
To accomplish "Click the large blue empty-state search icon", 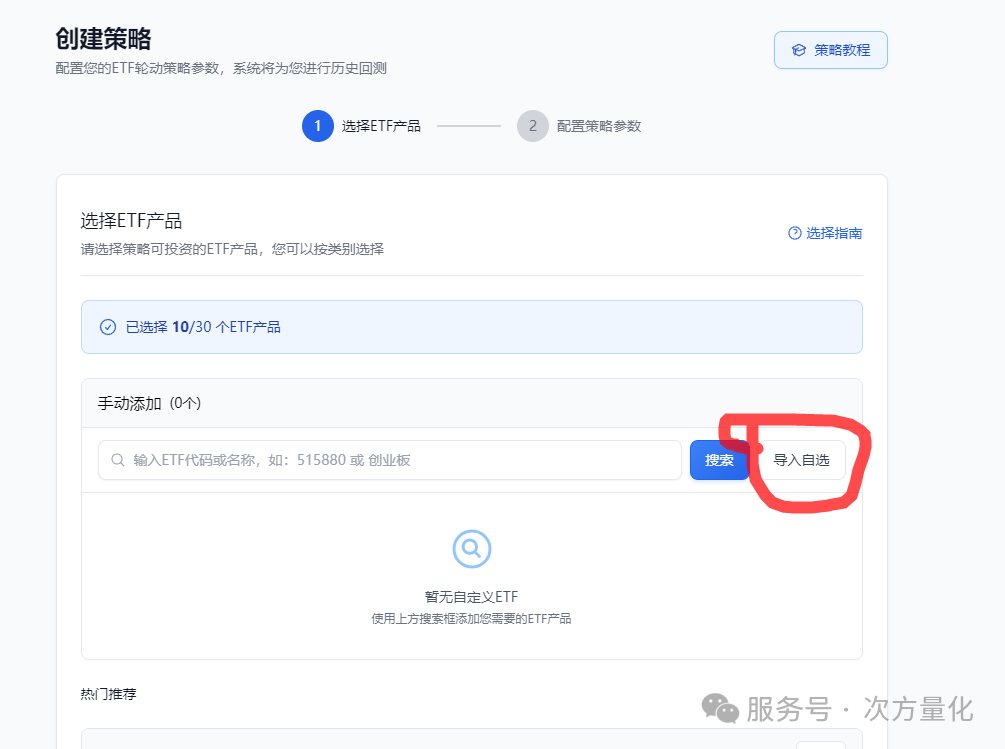I will click(471, 548).
